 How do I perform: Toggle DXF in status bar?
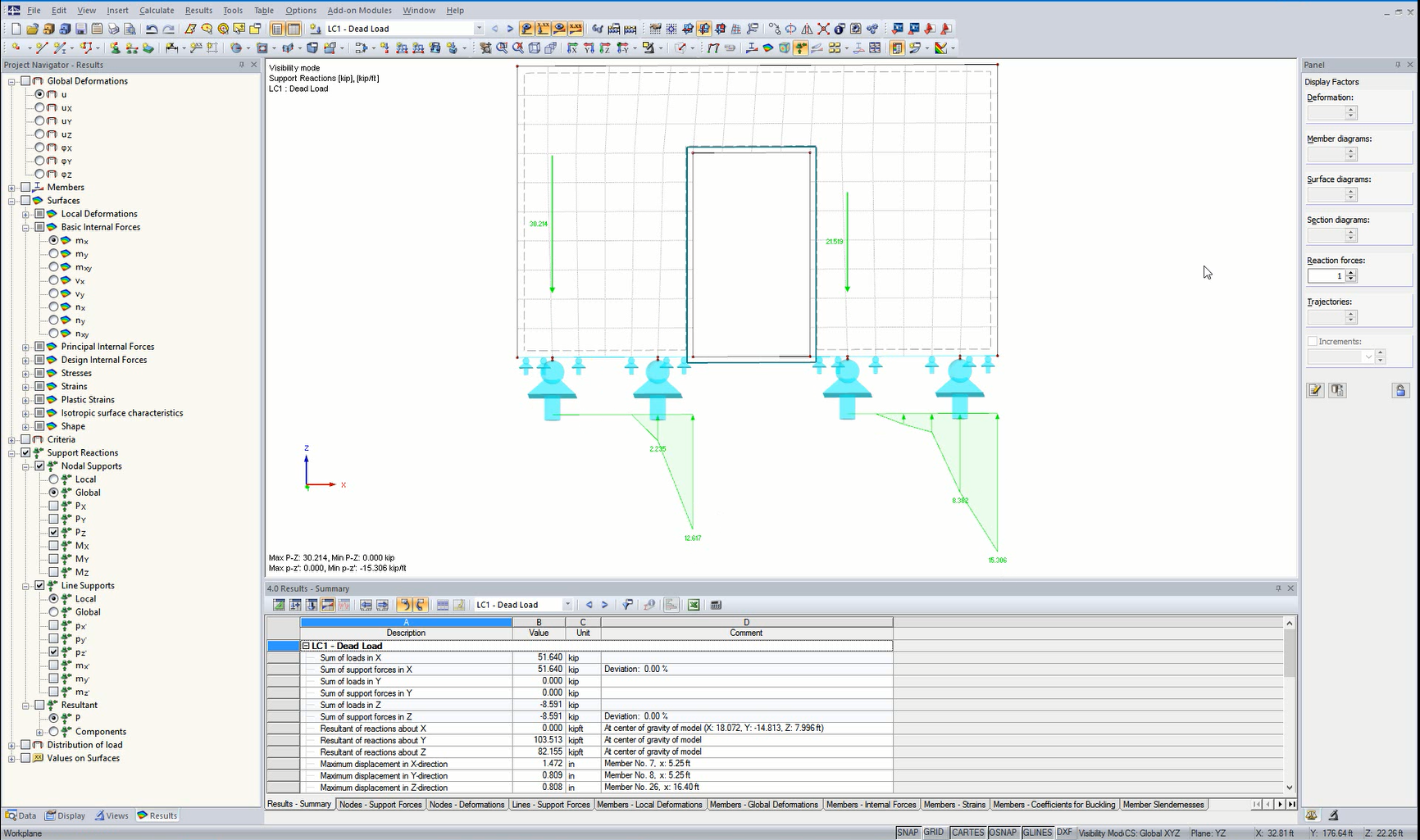(1064, 833)
